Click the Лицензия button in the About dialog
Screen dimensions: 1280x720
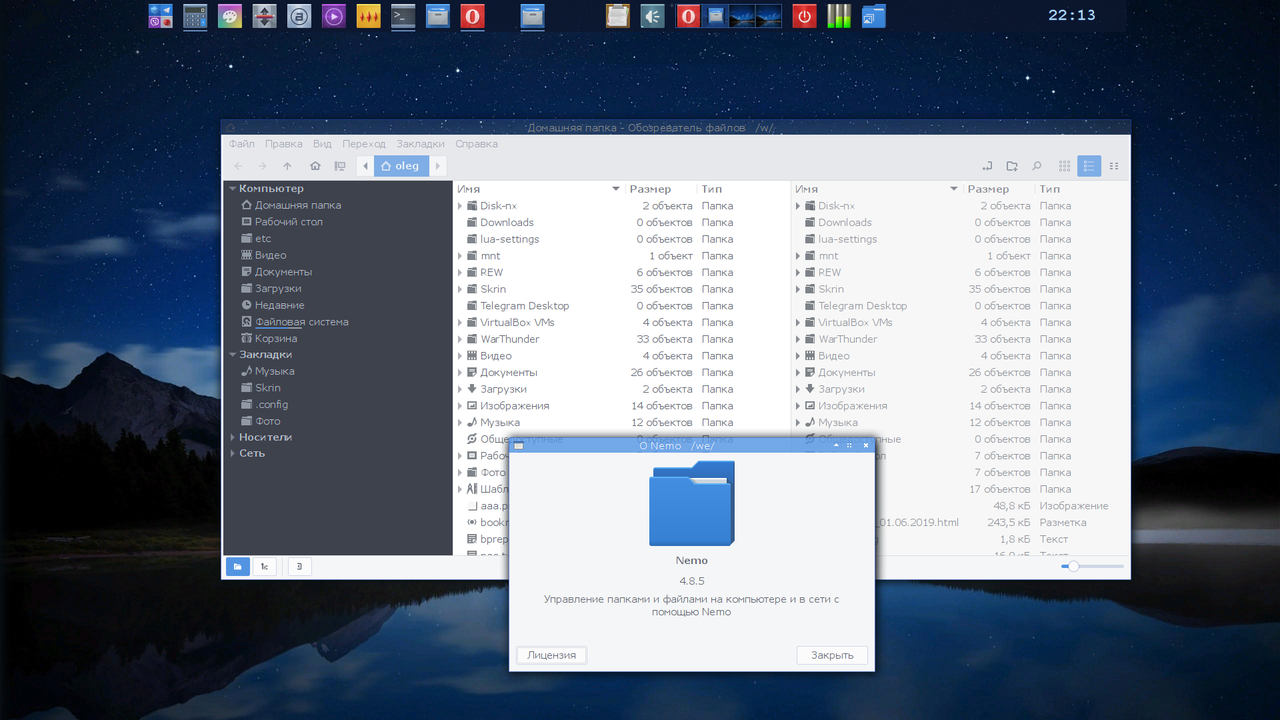point(552,655)
